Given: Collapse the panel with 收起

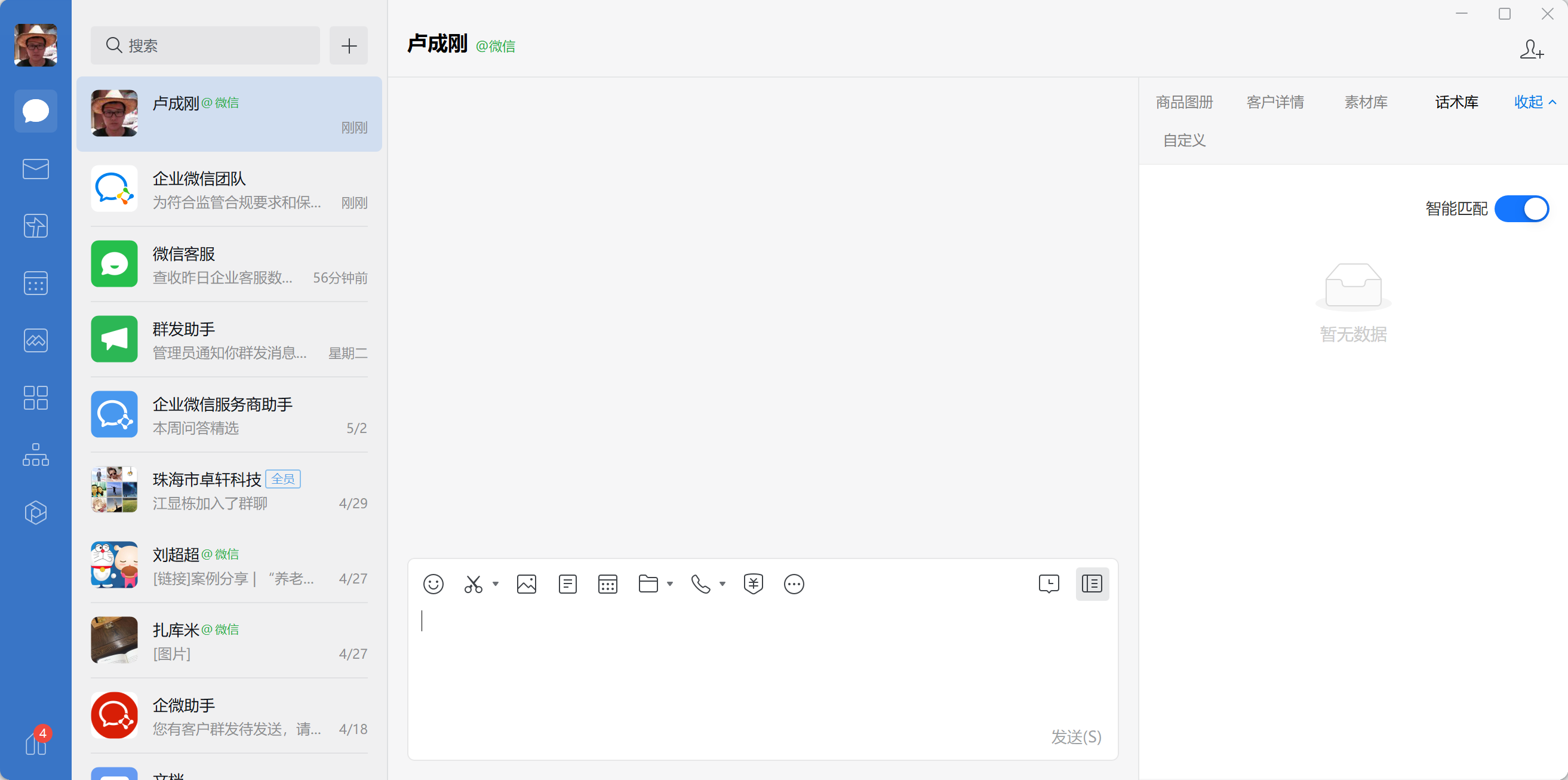Looking at the screenshot, I should point(1535,102).
